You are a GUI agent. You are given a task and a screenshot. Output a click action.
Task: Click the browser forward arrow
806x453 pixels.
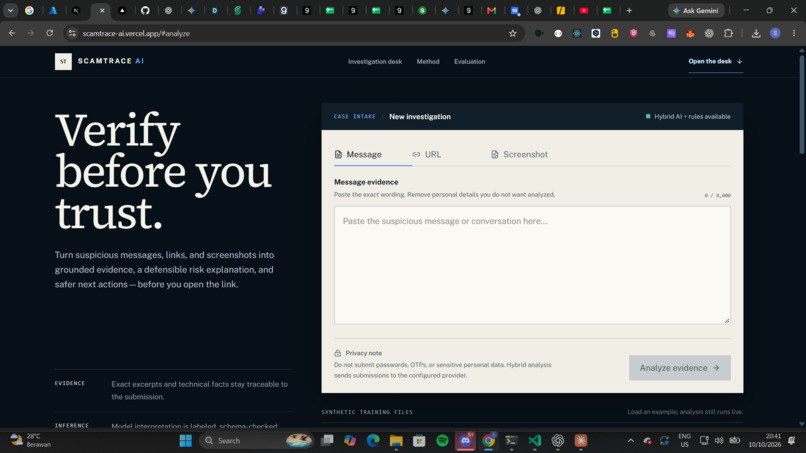pos(31,33)
